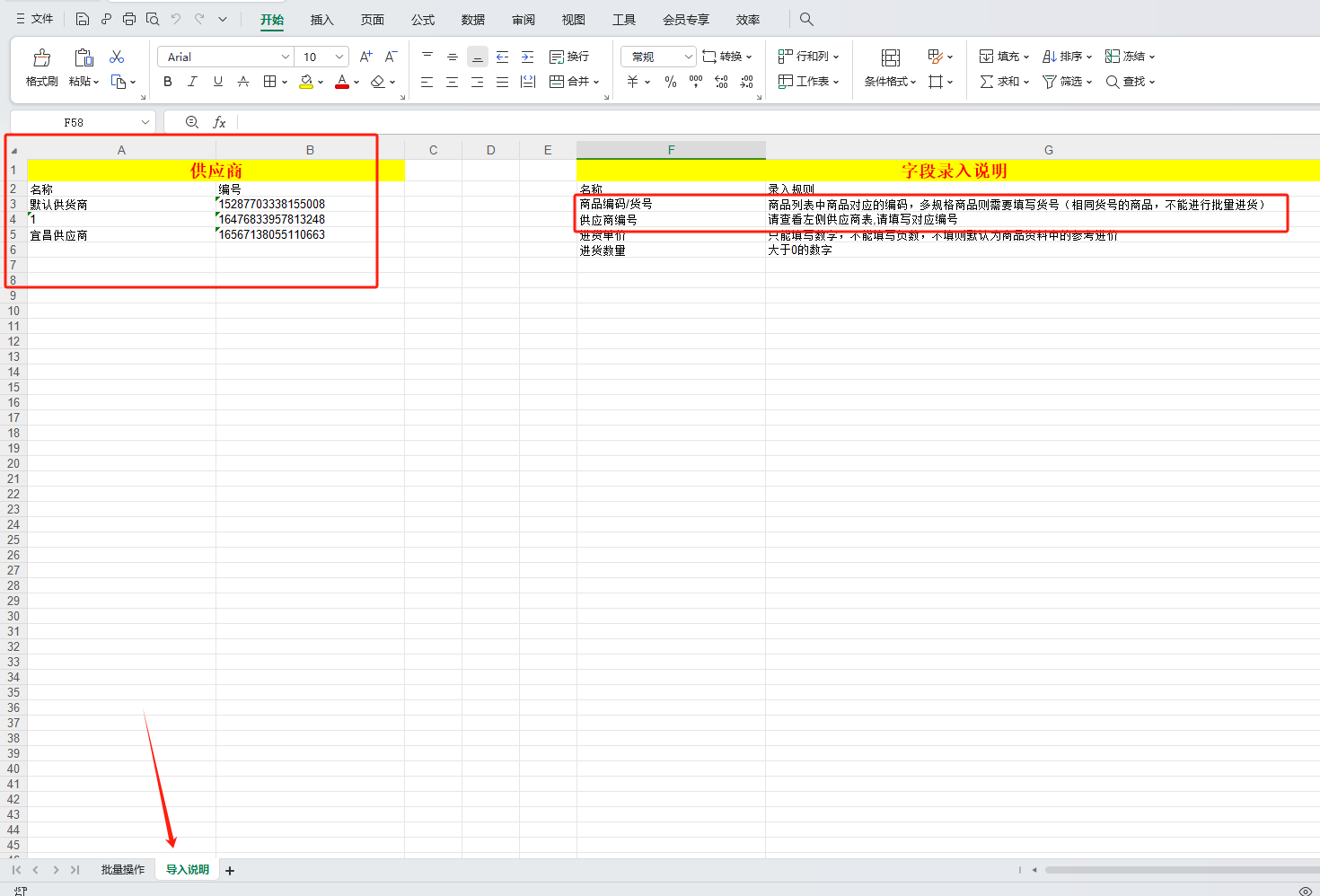Toggle underline formatting
The height and width of the screenshot is (896, 1320).
coord(217,82)
